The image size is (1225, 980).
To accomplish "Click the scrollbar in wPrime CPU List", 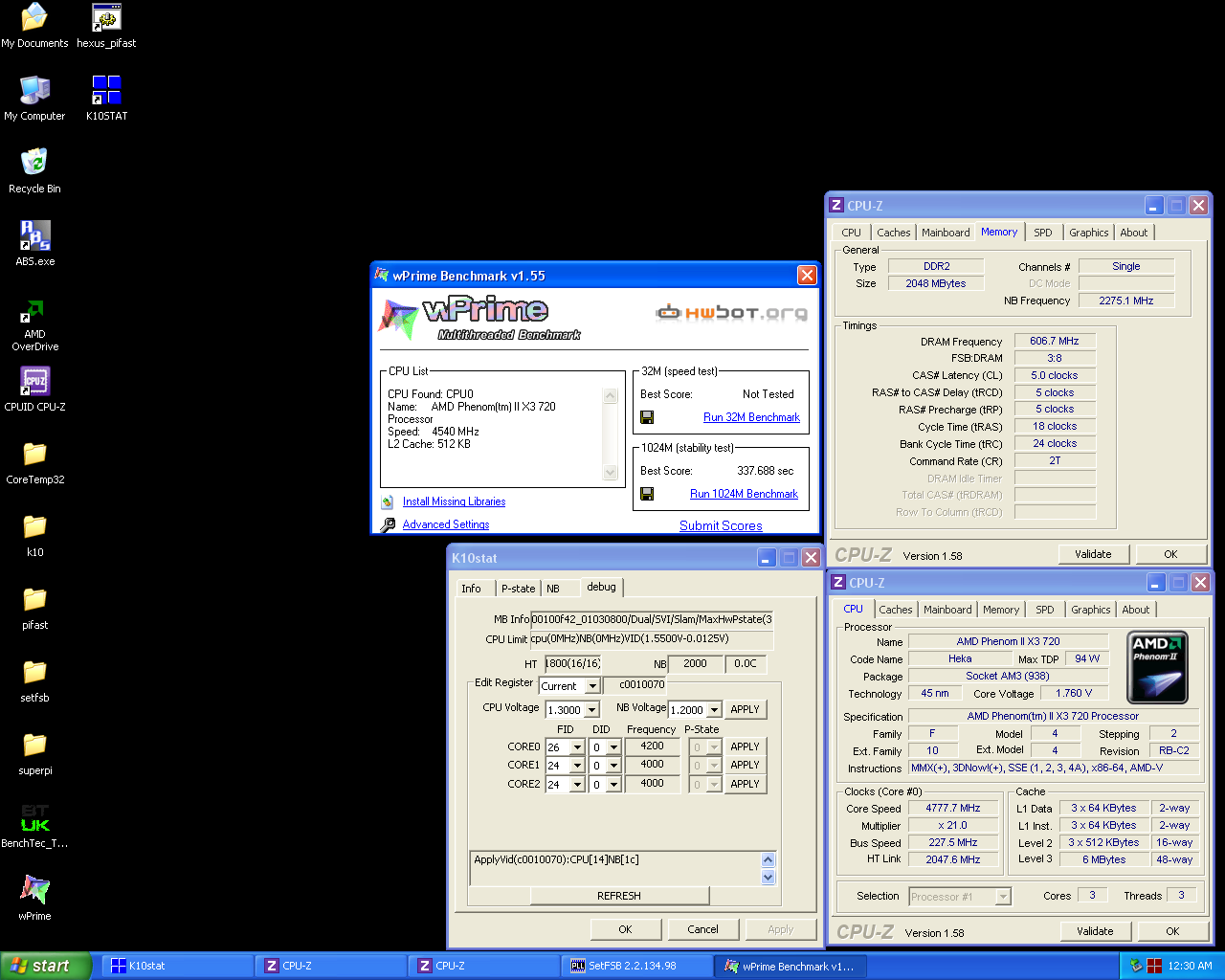I will pos(611,434).
